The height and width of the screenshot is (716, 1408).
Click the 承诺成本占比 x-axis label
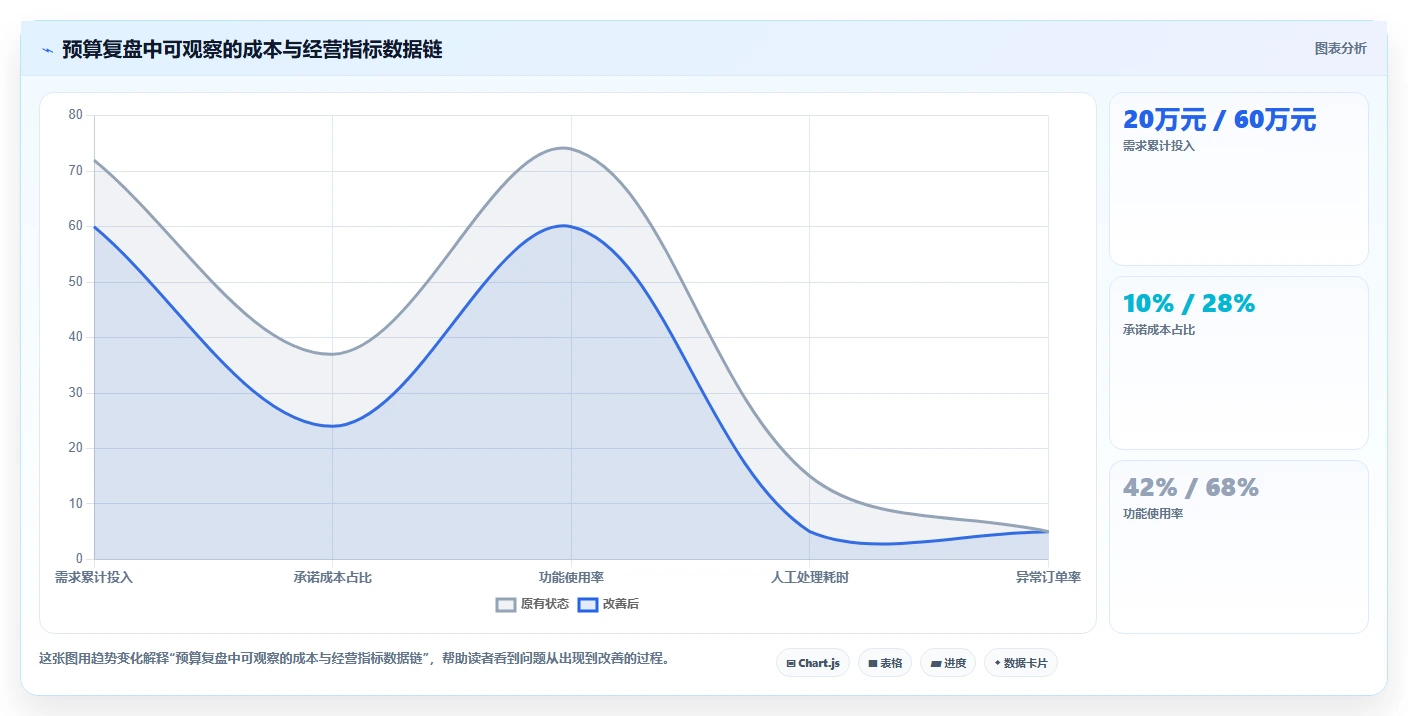[x=332, y=578]
